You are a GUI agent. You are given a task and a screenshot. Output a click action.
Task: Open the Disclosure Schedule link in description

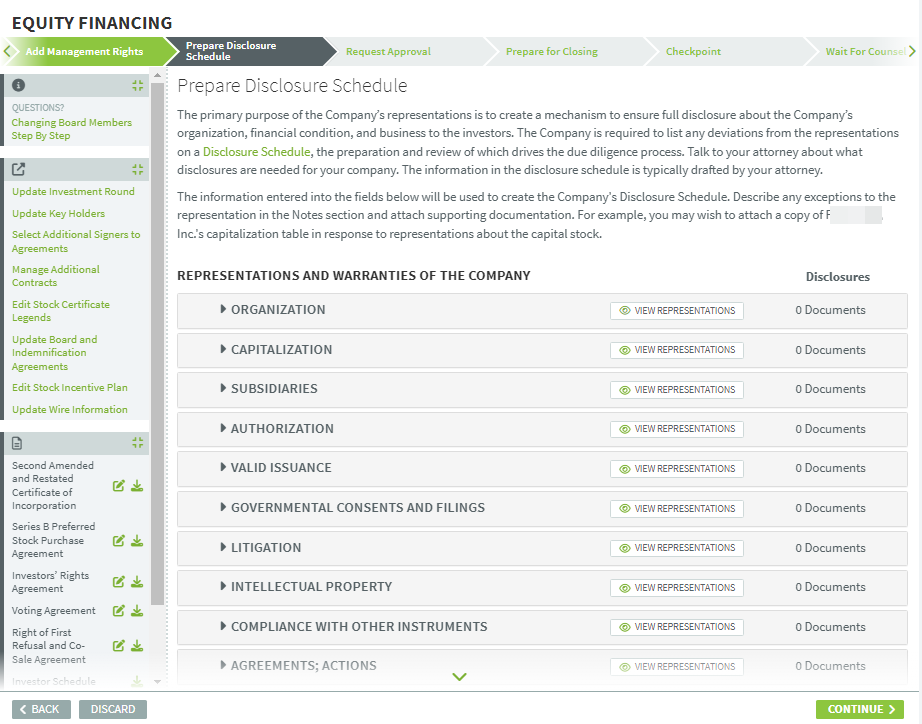(256, 152)
